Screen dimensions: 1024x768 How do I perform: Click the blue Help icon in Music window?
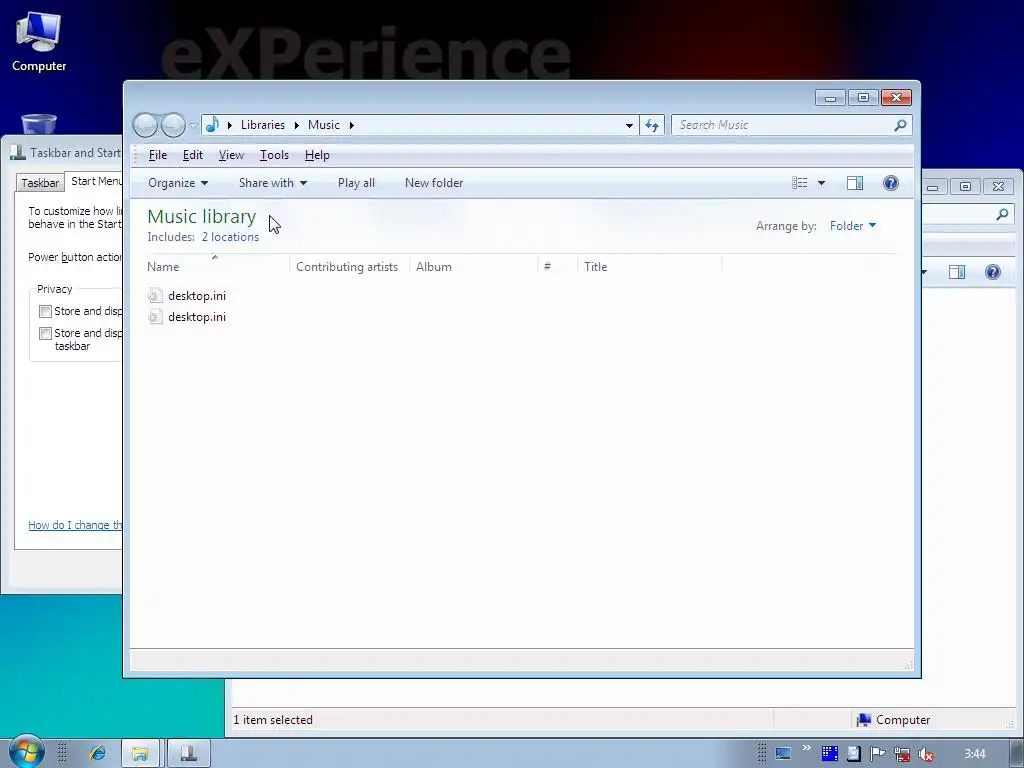pos(890,183)
